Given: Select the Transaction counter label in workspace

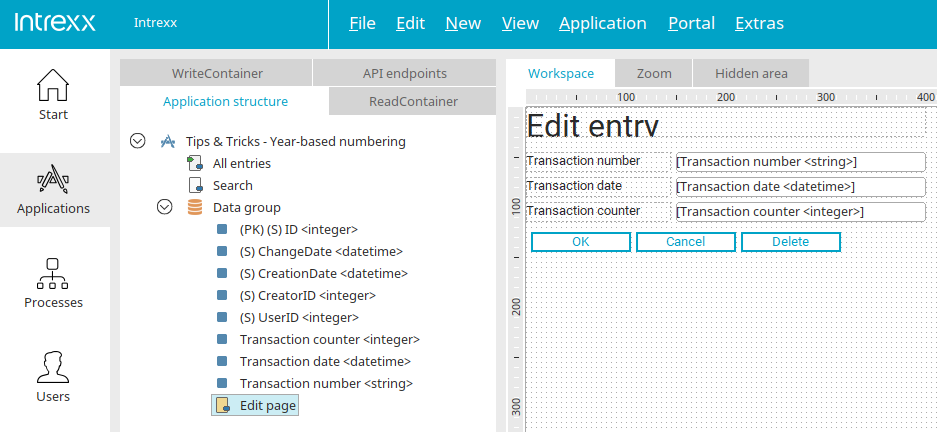Looking at the screenshot, I should tap(599, 211).
